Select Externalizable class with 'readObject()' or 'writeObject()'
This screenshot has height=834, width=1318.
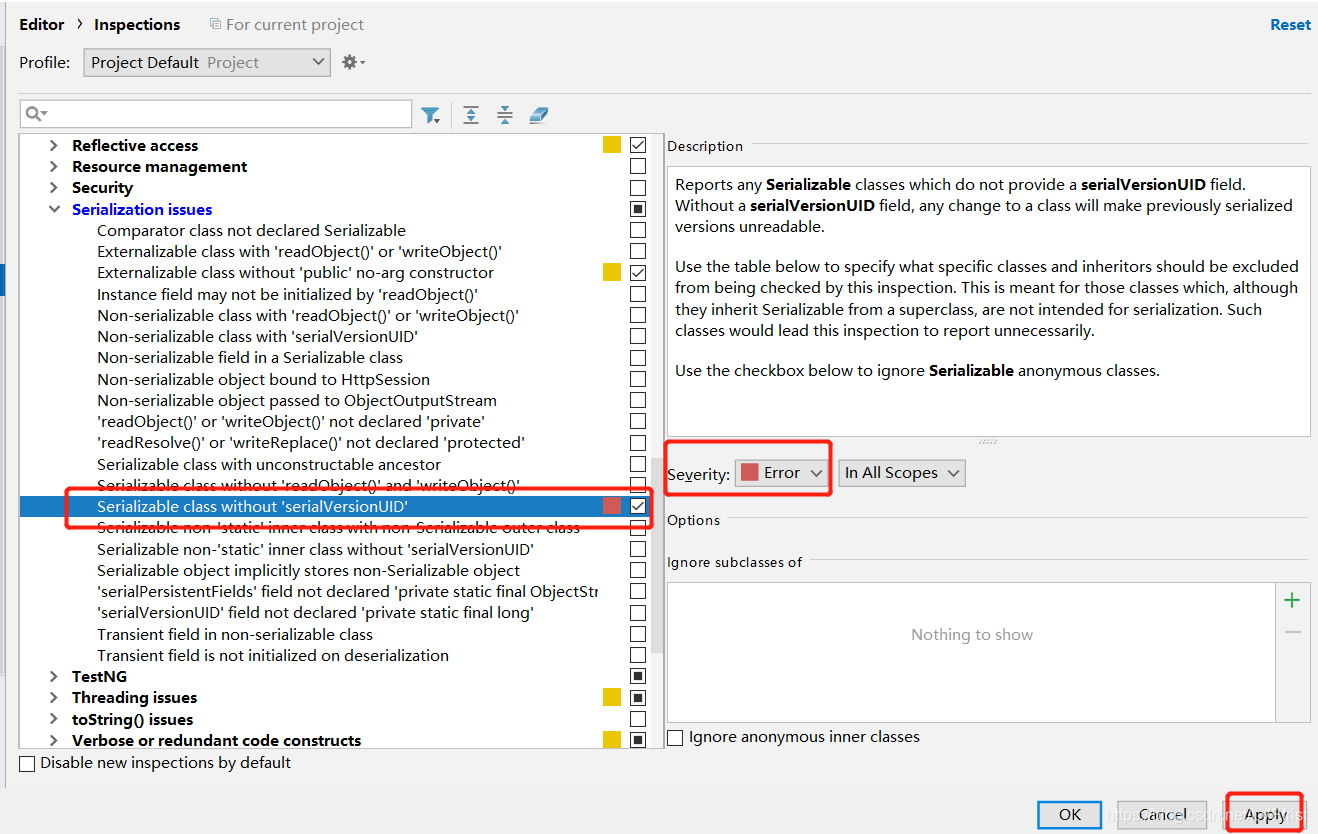299,252
